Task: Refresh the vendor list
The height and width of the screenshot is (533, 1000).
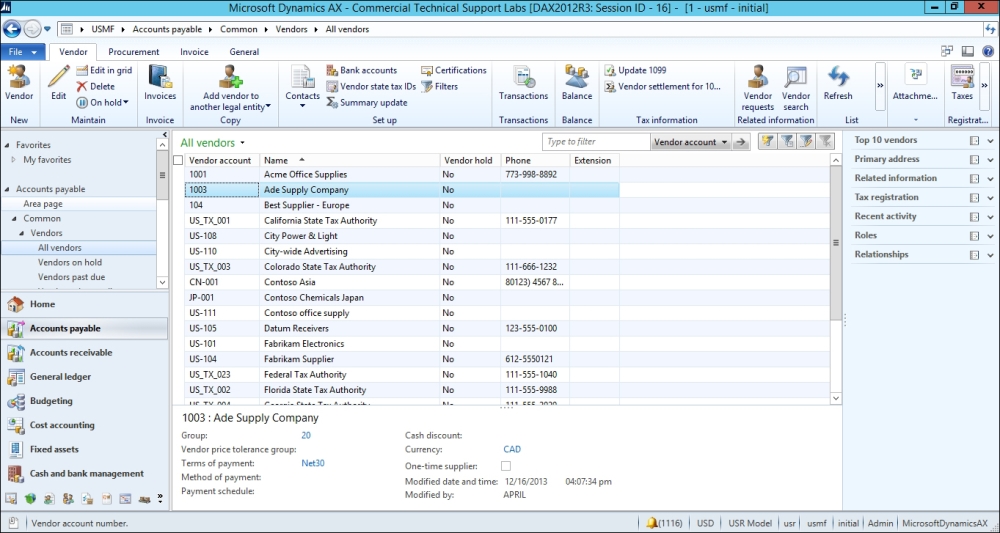Action: point(838,83)
